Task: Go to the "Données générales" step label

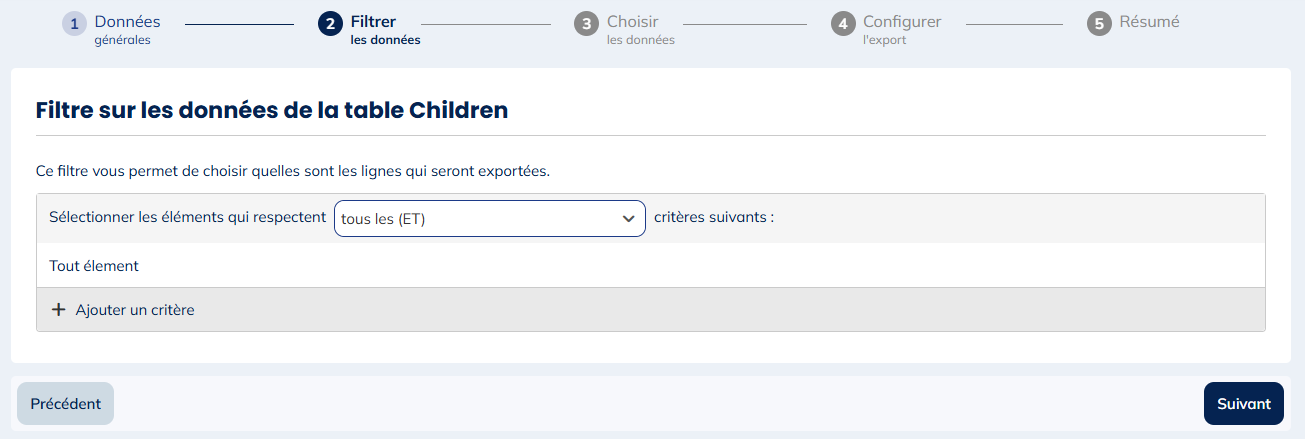Action: (127, 30)
